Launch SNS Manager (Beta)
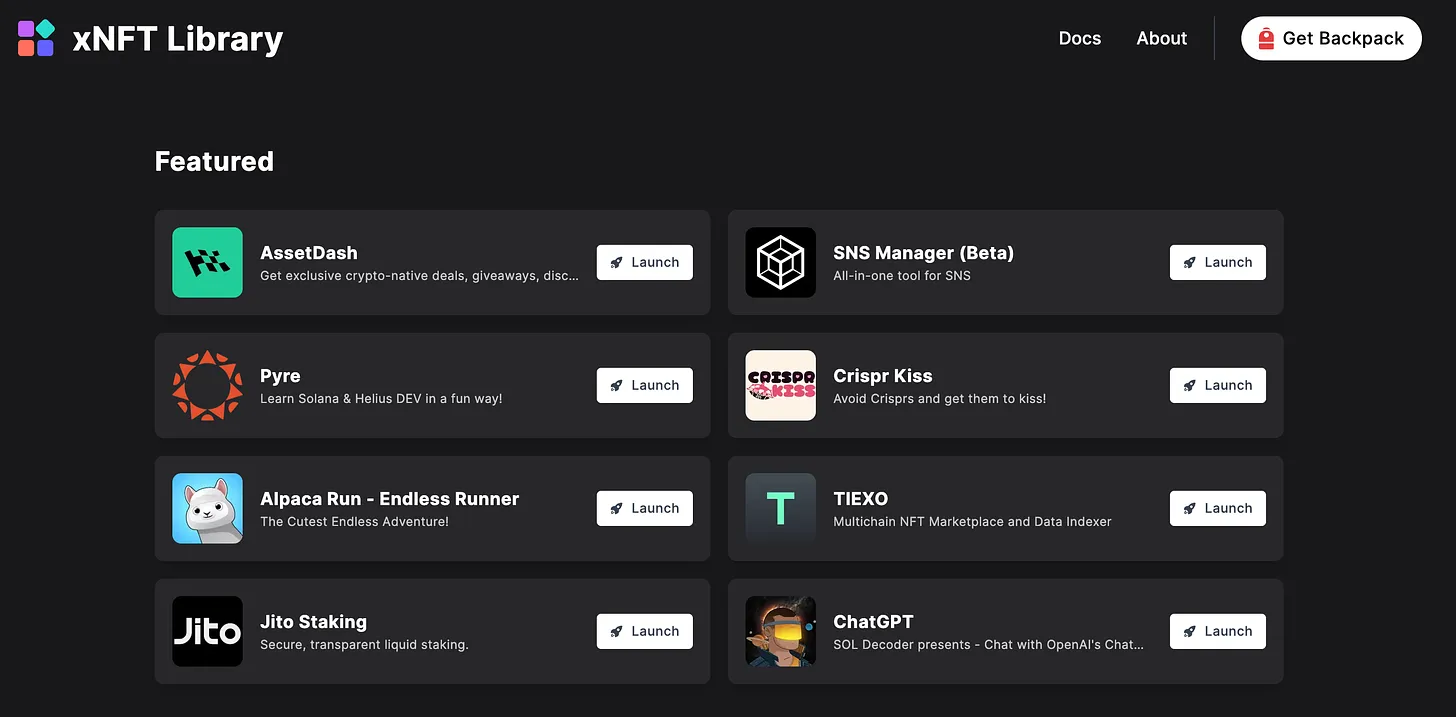This screenshot has width=1456, height=717. [1217, 262]
